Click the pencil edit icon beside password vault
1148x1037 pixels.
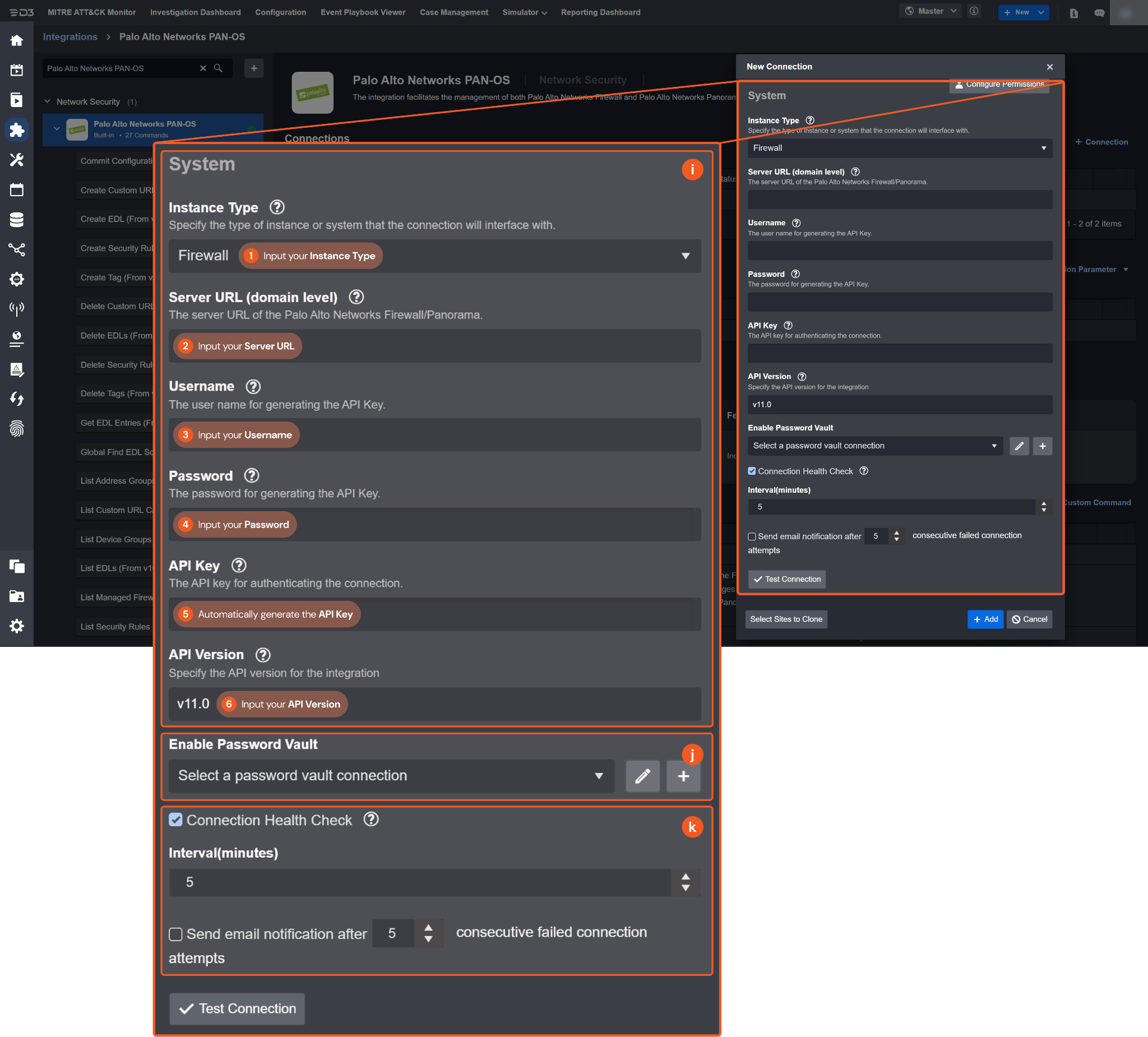coord(1019,446)
